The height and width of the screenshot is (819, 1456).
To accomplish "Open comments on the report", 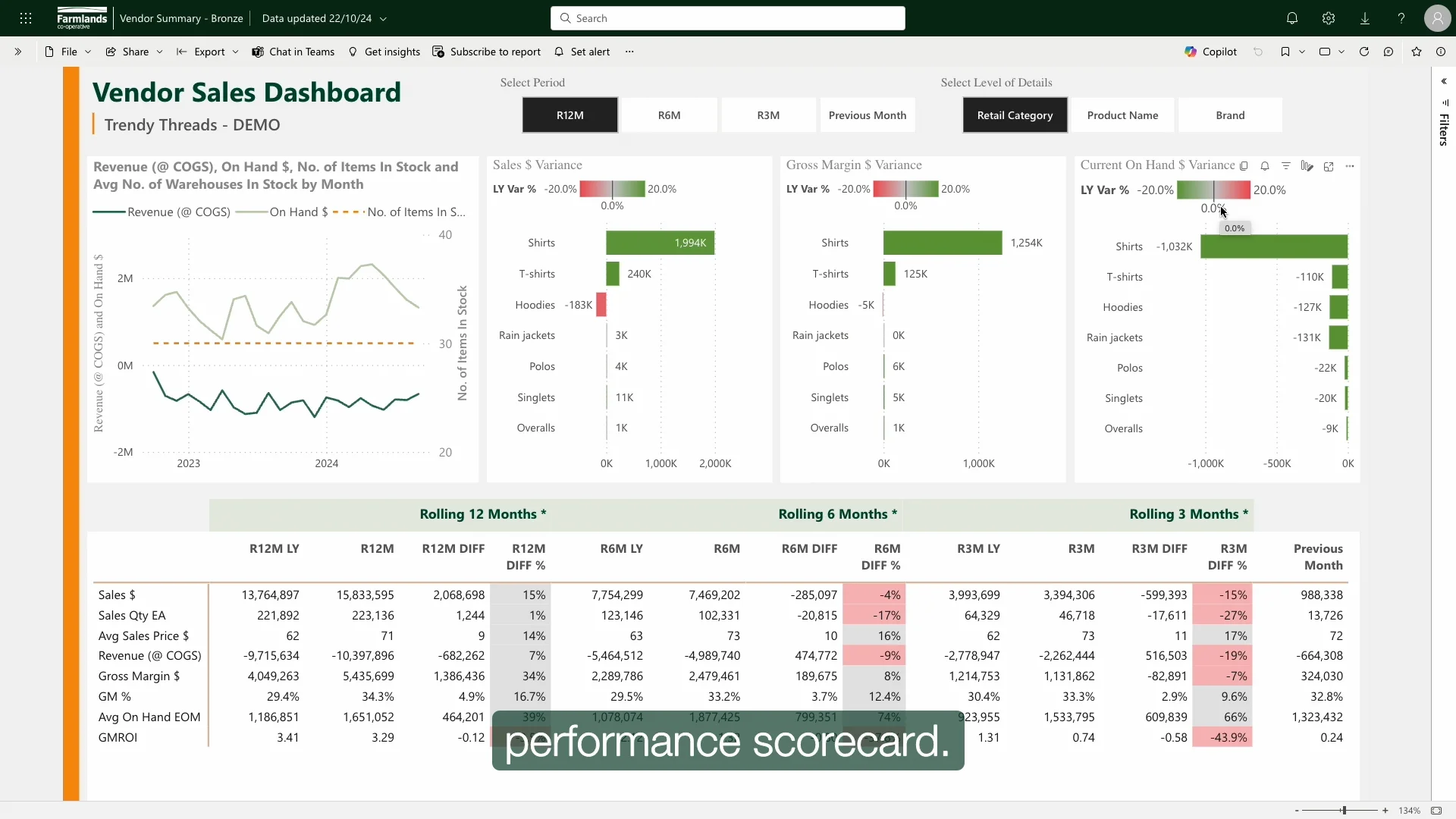I will pos(1389,52).
